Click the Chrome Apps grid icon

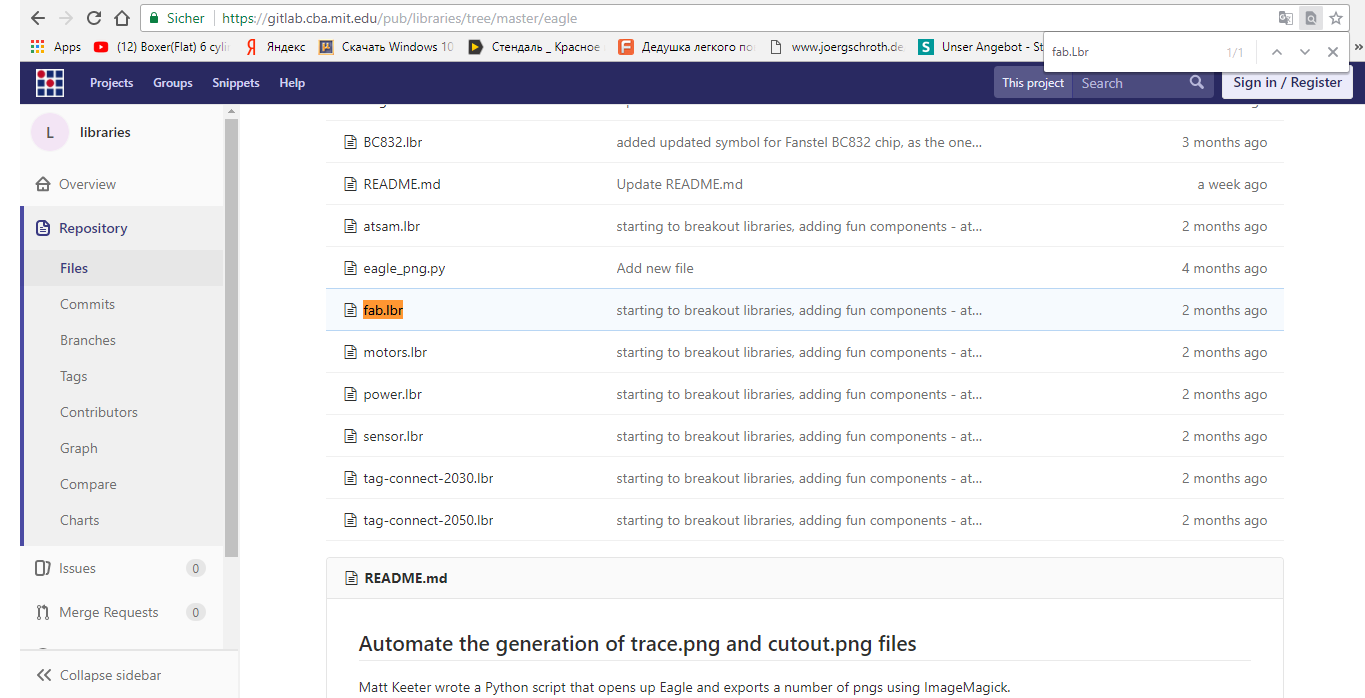(38, 47)
